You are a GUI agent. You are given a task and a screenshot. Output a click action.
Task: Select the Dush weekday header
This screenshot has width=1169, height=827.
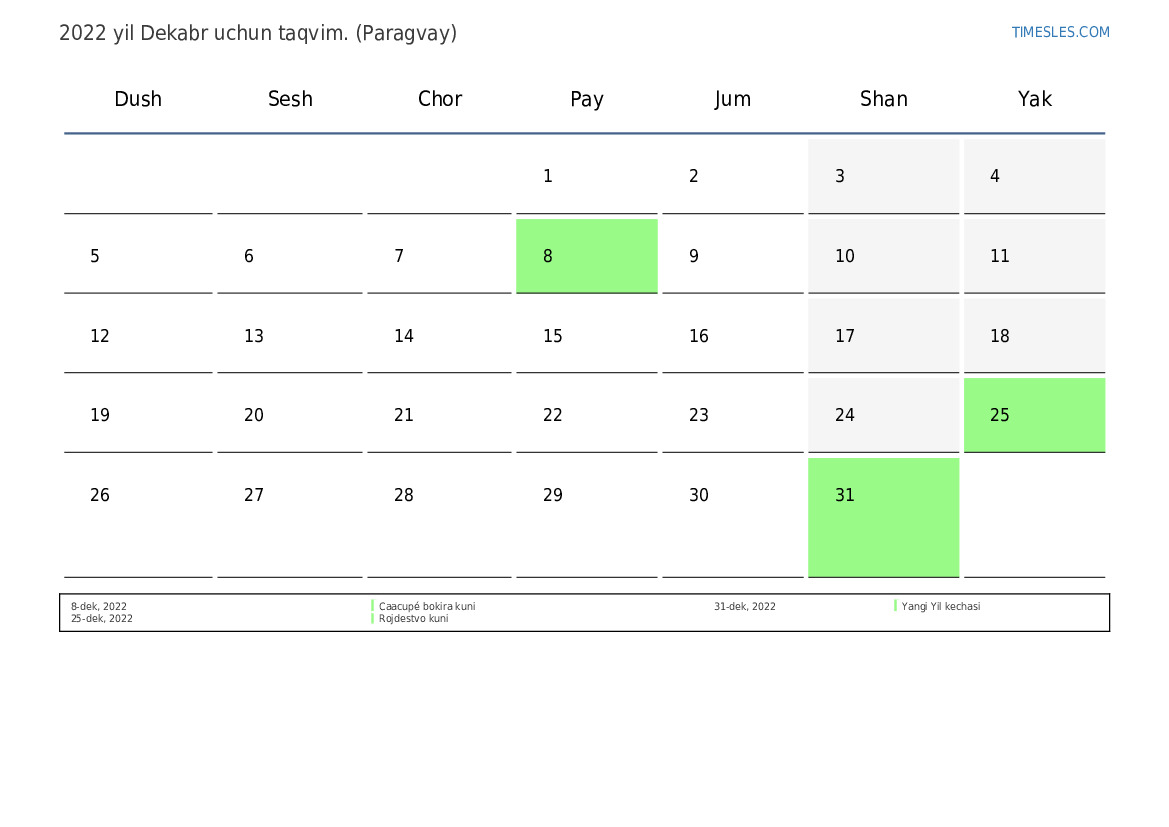tap(138, 99)
